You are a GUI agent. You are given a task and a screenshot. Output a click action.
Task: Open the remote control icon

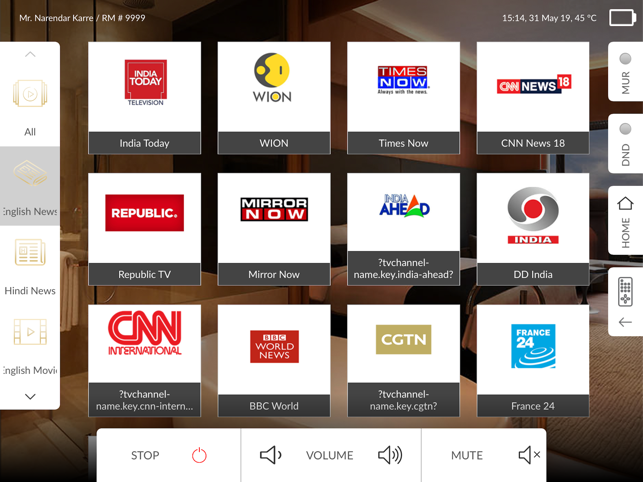pos(625,292)
